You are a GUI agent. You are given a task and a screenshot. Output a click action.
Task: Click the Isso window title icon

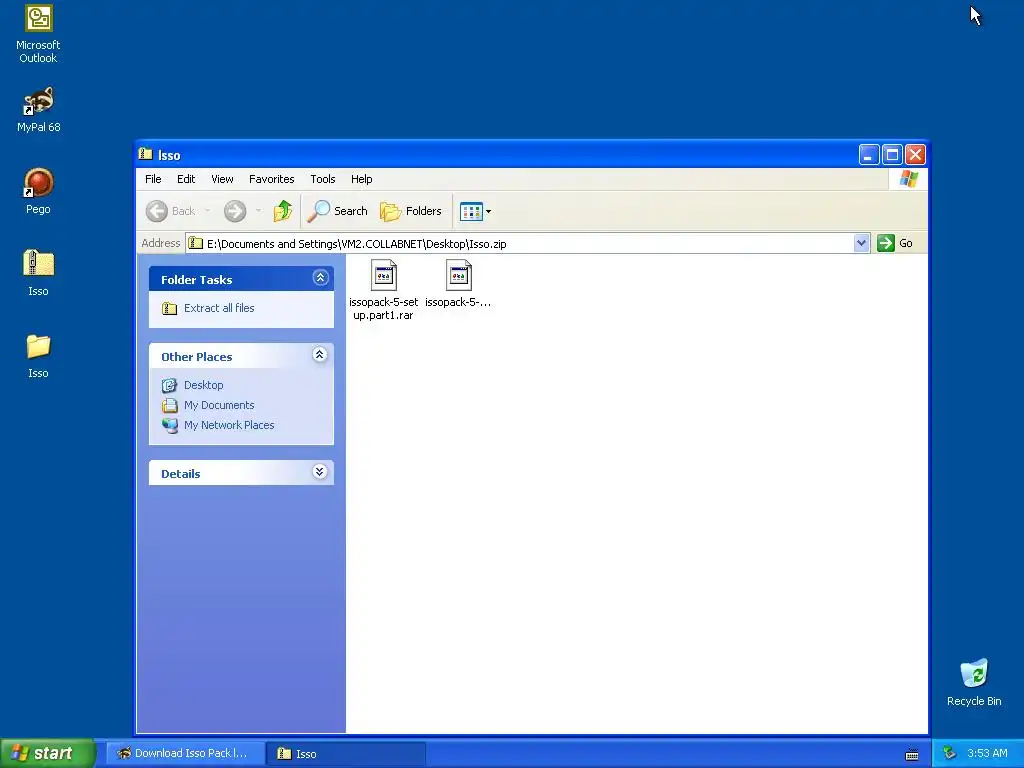[x=146, y=154]
